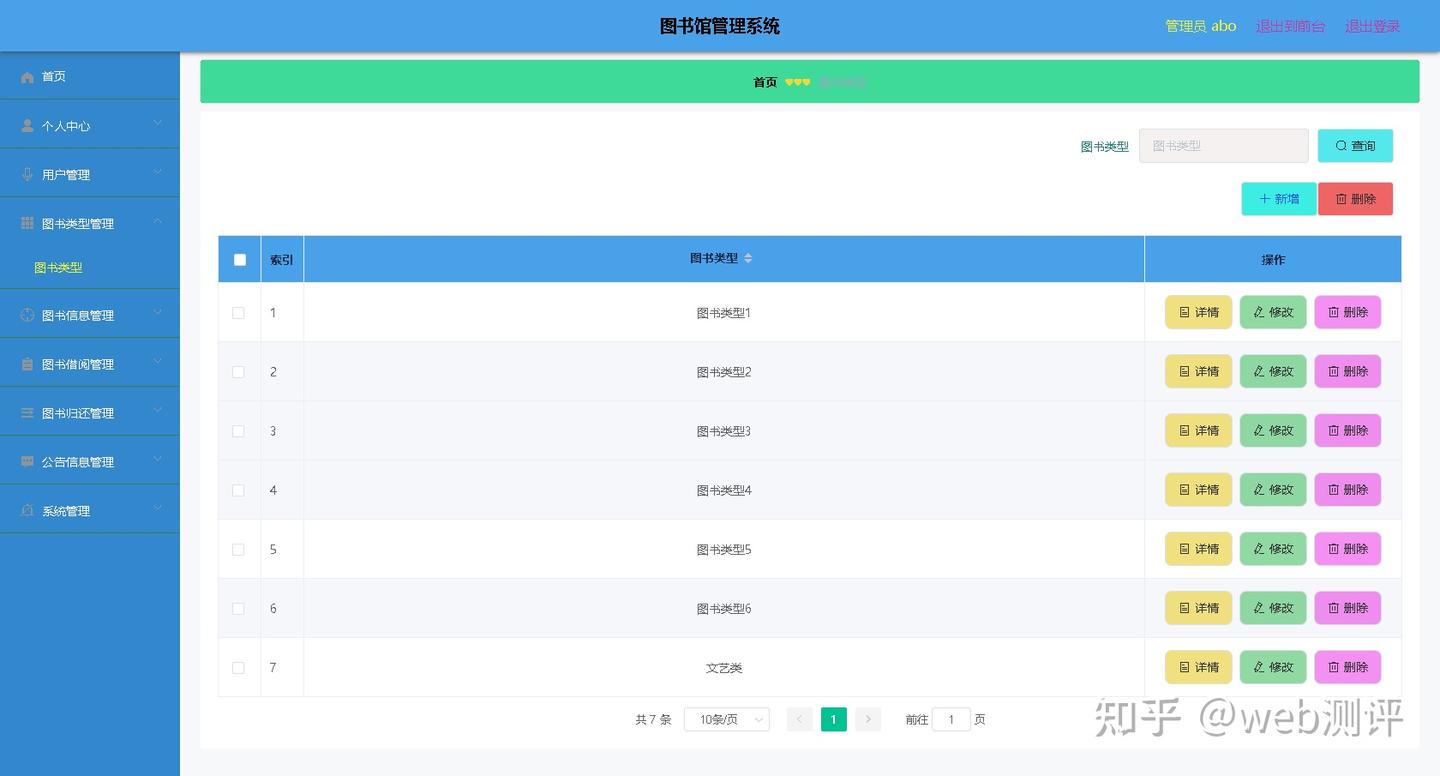Click the 前往 page number input field
This screenshot has height=776, width=1440.
pyautogui.click(x=951, y=719)
